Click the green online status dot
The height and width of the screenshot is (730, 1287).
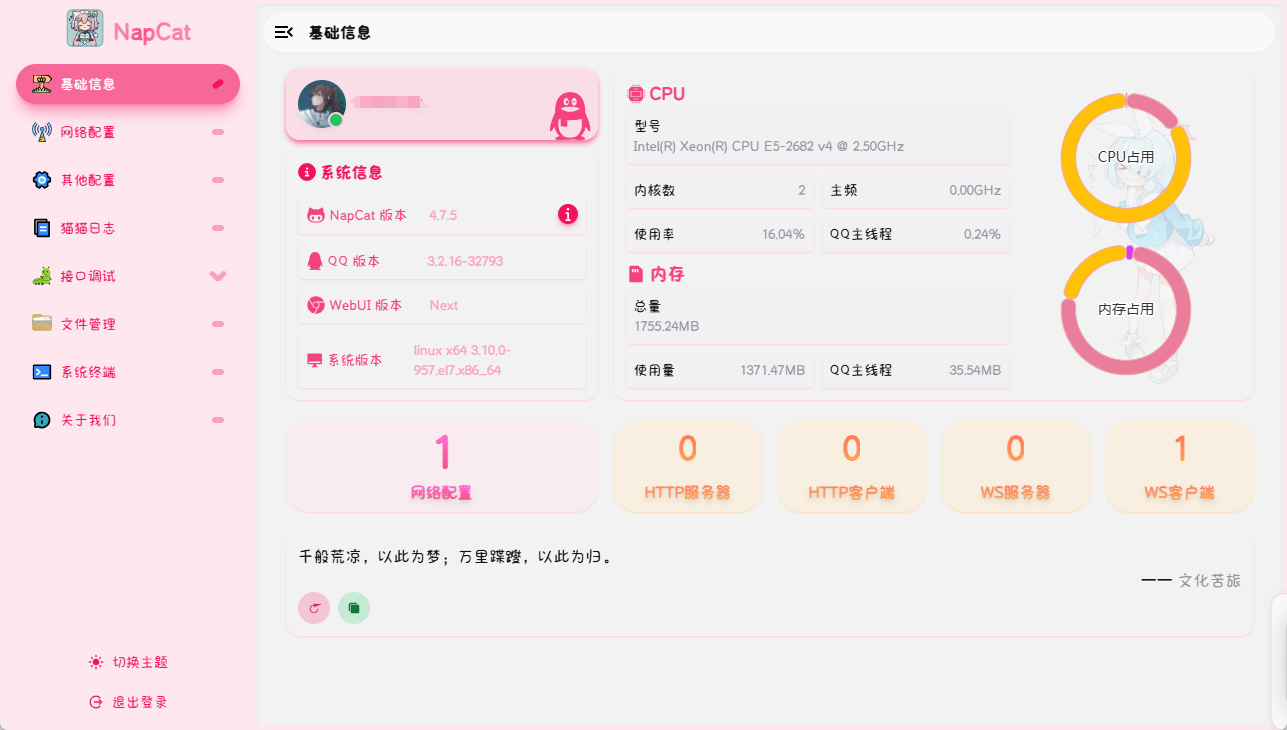[336, 120]
